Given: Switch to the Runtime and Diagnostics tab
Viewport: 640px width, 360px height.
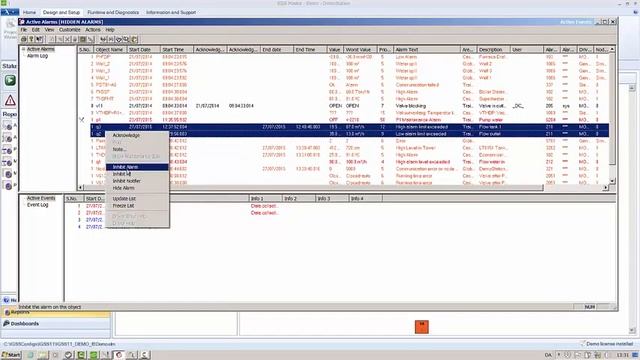Looking at the screenshot, I should 113,13.
